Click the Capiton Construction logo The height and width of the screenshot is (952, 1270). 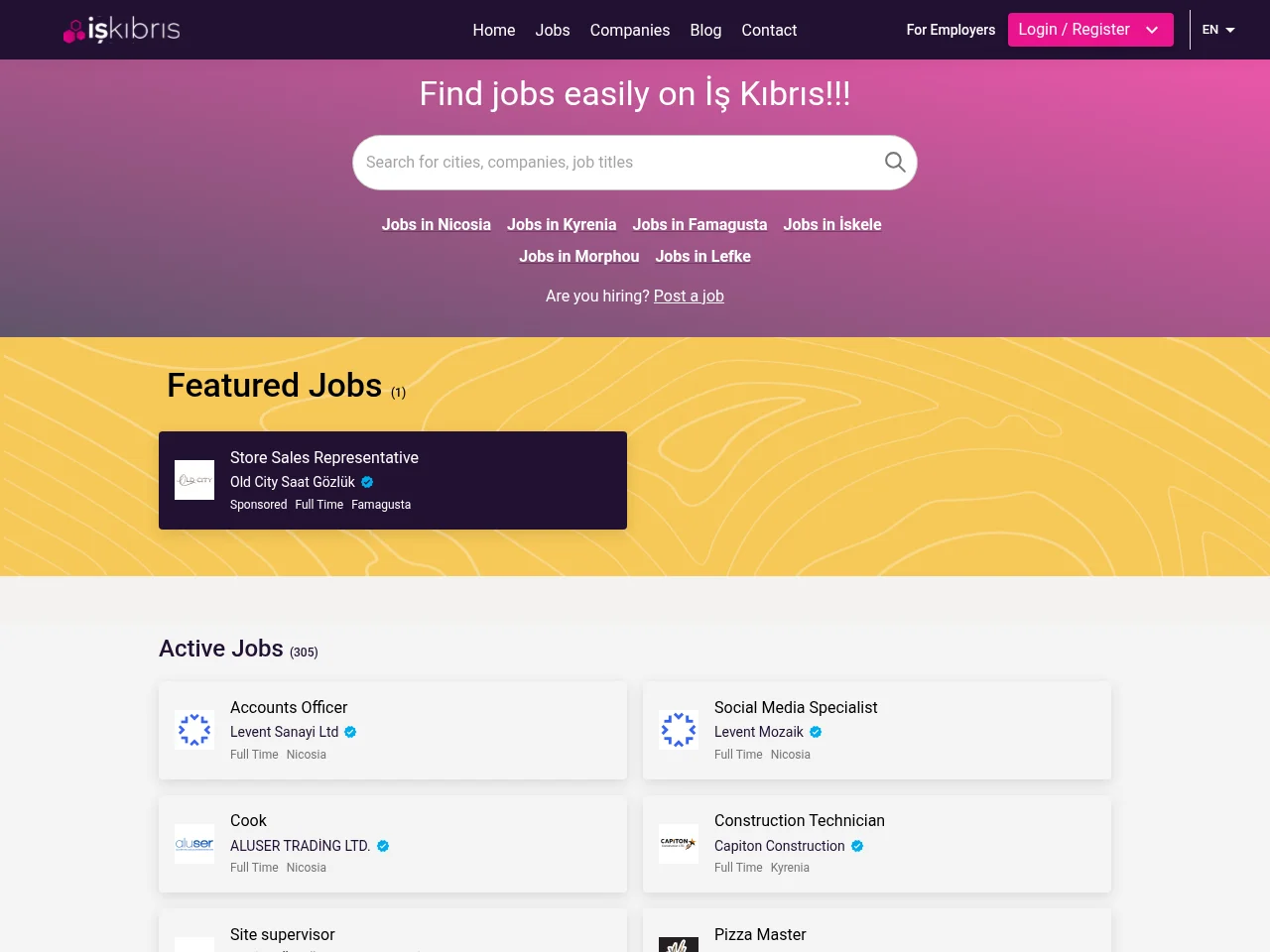pyautogui.click(x=679, y=844)
